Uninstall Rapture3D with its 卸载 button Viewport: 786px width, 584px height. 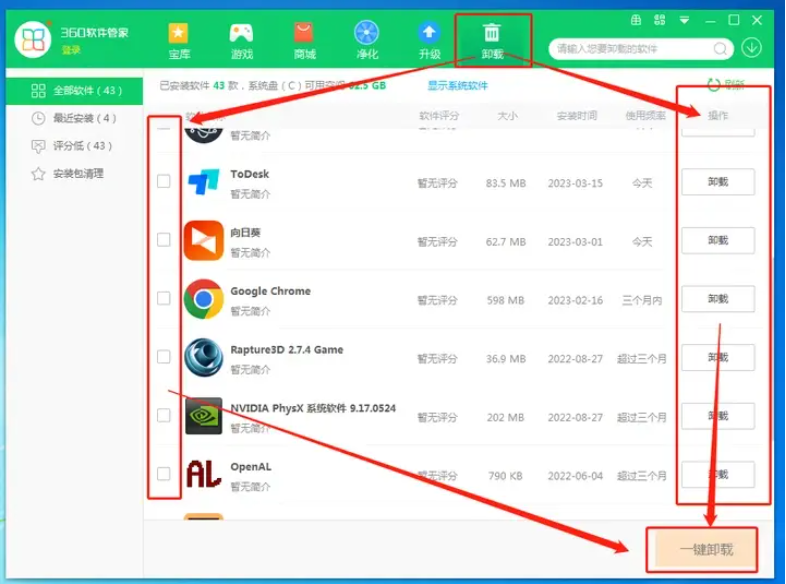718,357
